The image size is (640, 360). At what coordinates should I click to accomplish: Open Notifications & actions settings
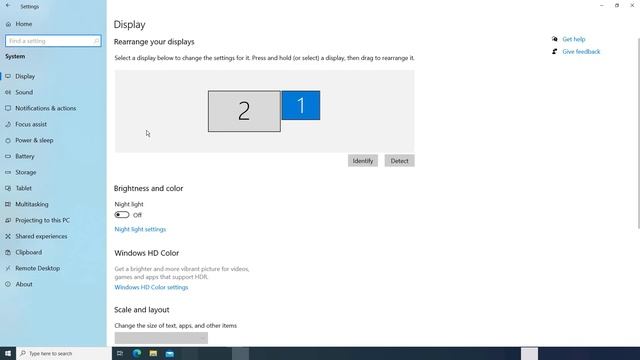(x=45, y=108)
